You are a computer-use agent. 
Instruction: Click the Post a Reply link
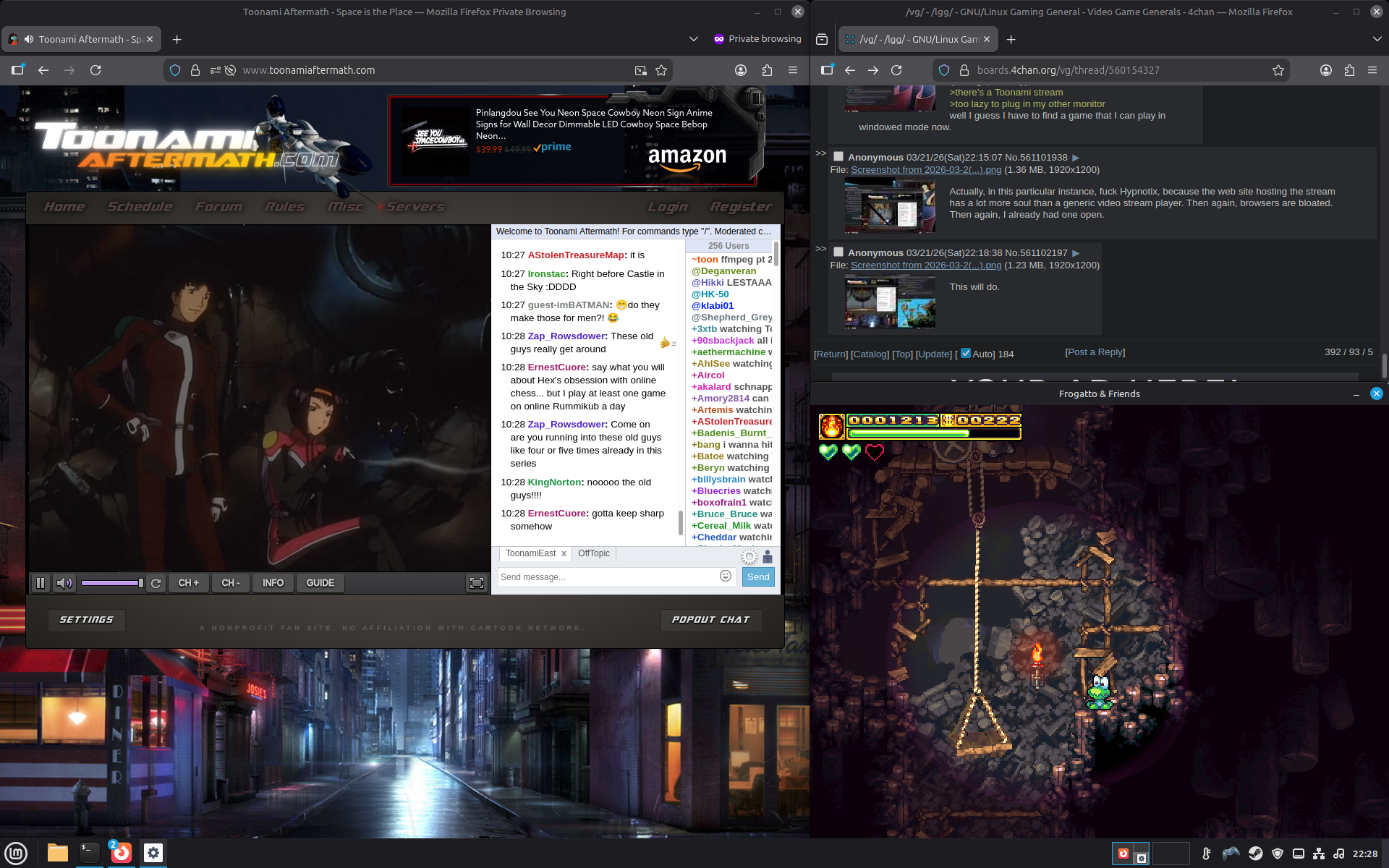pos(1095,352)
